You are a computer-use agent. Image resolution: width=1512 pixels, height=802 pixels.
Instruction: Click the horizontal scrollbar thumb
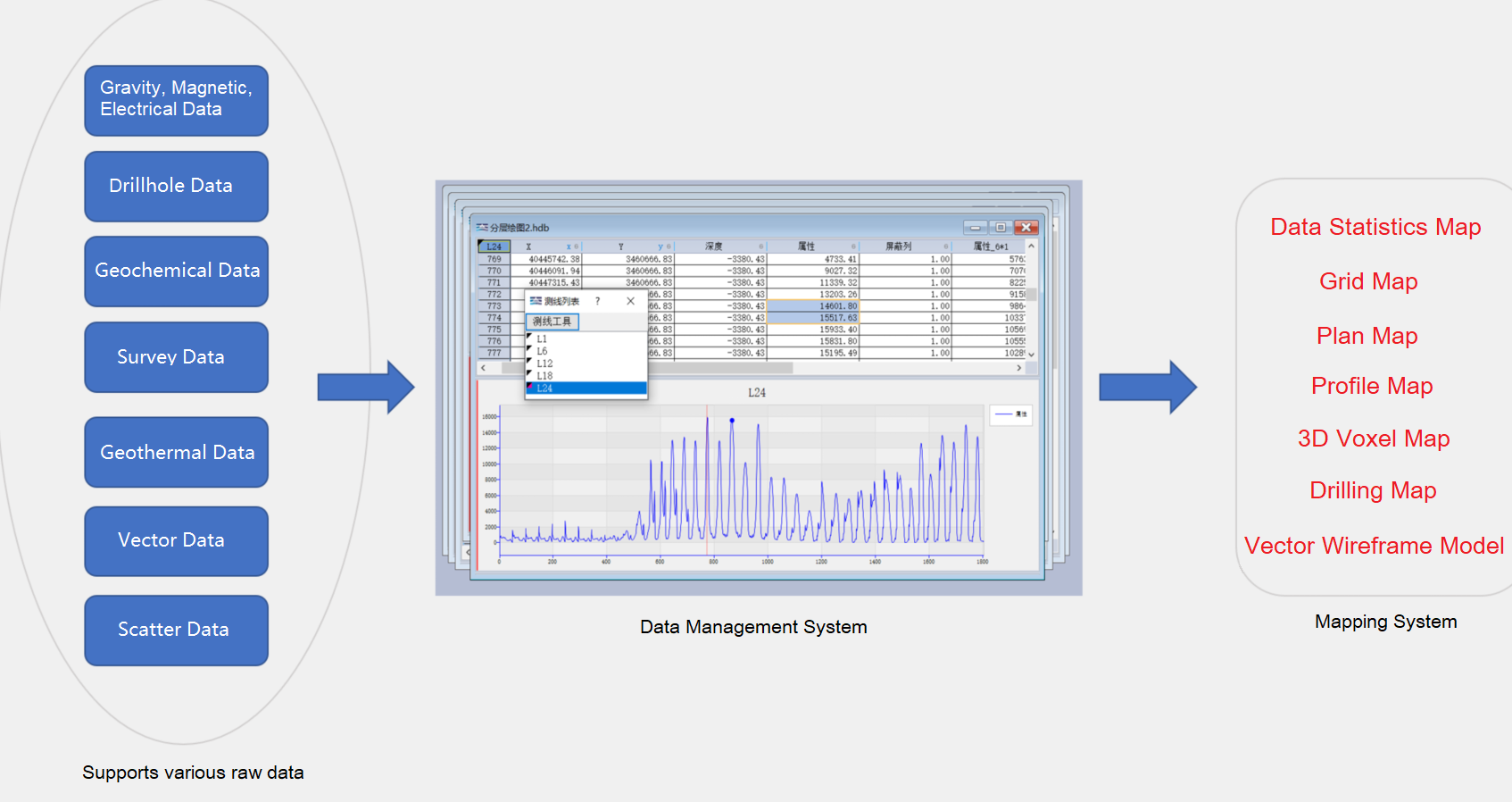tap(648, 367)
